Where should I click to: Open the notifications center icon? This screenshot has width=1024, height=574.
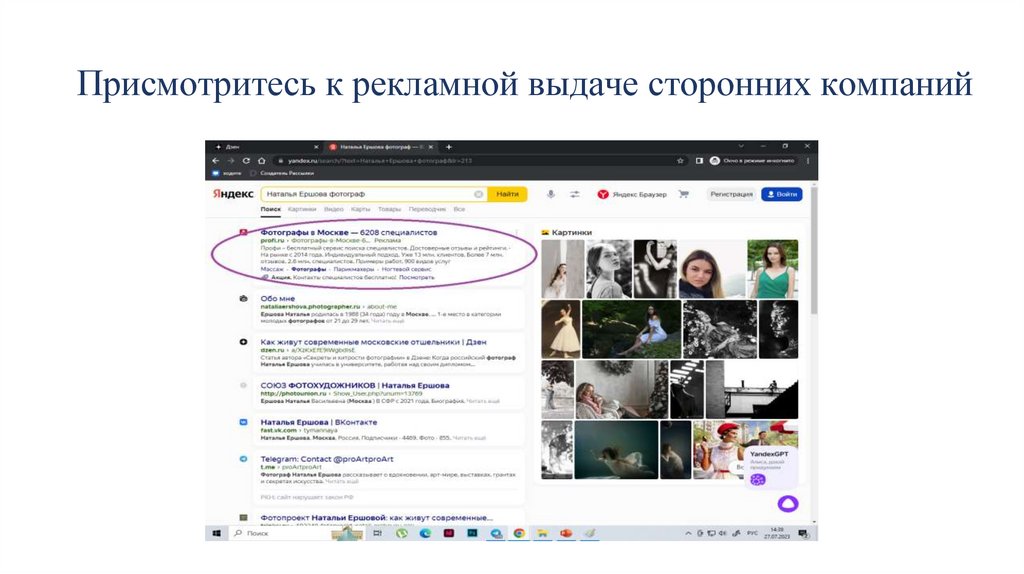pyautogui.click(x=803, y=534)
